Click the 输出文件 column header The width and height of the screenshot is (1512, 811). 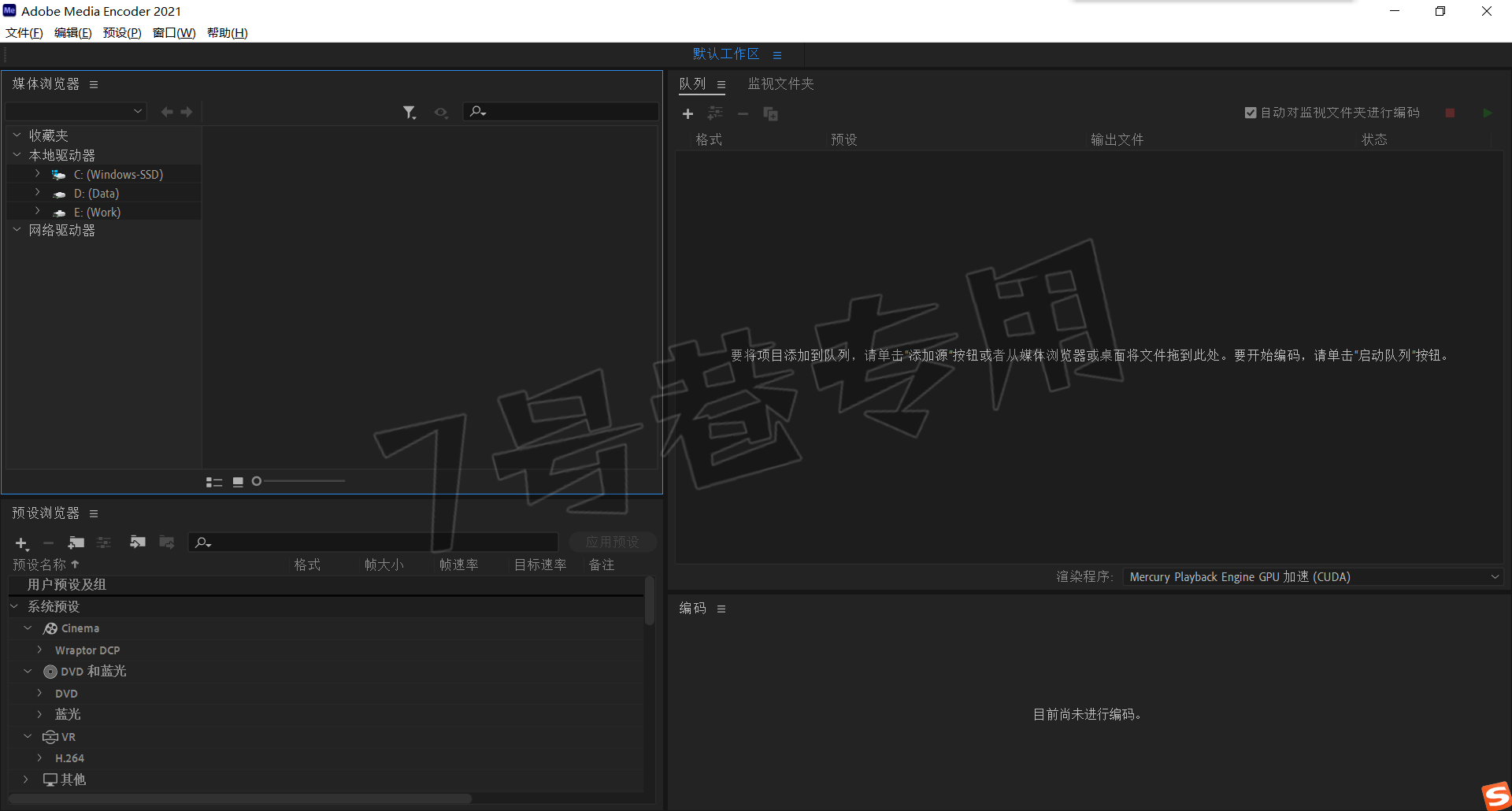click(x=1117, y=140)
